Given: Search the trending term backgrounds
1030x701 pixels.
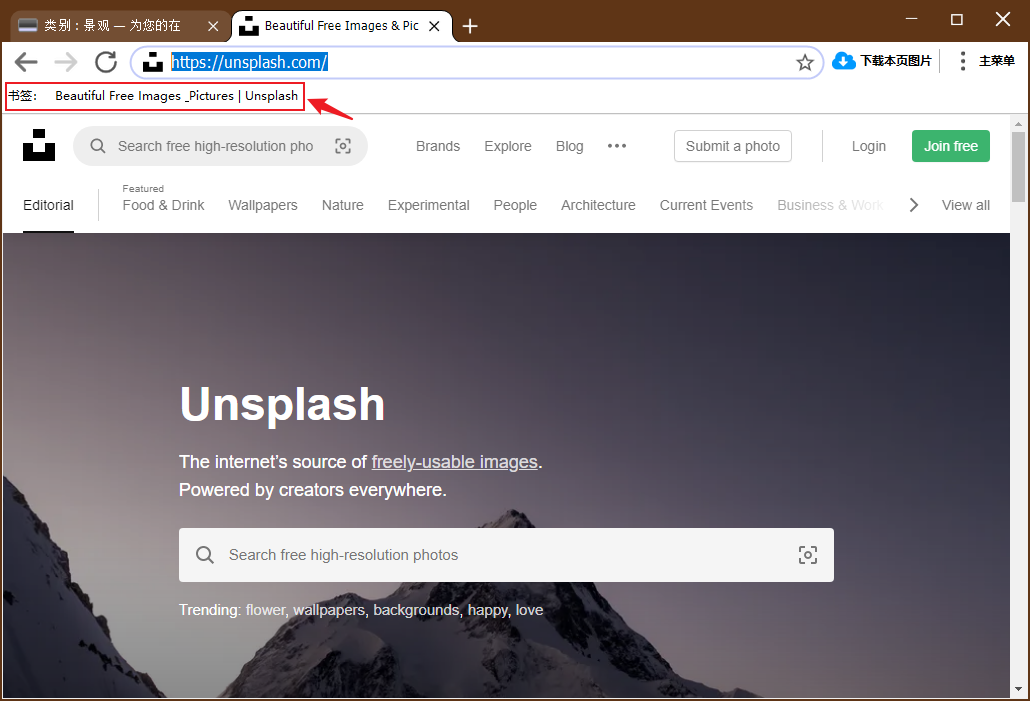Looking at the screenshot, I should point(417,610).
